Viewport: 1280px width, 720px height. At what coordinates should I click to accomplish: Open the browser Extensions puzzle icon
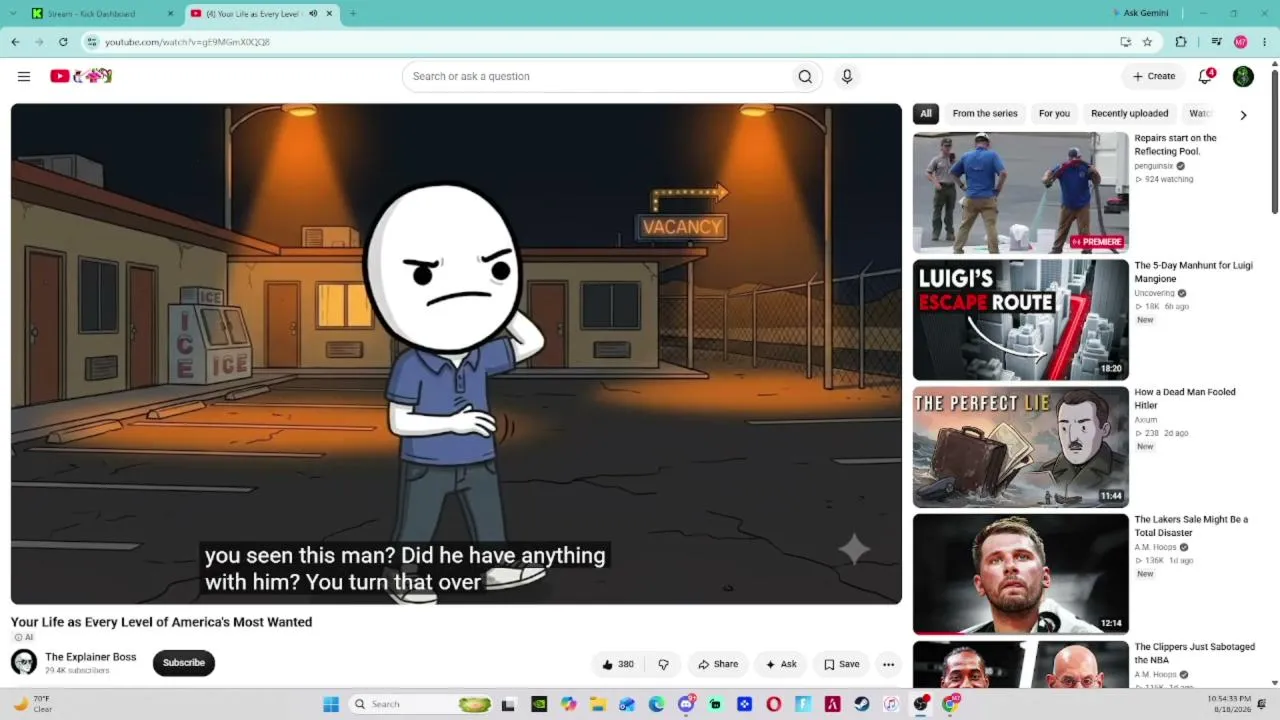point(1181,42)
